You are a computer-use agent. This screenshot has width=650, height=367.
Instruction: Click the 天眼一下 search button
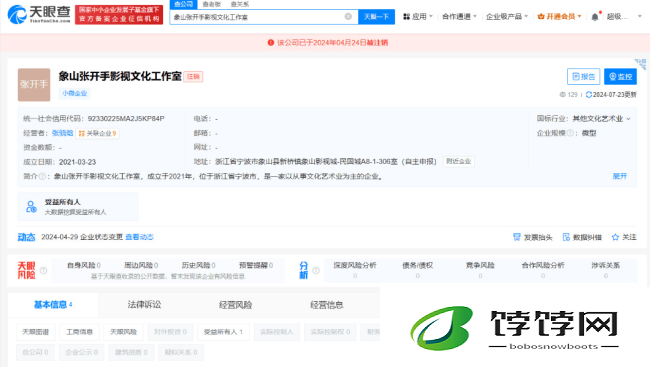click(376, 17)
